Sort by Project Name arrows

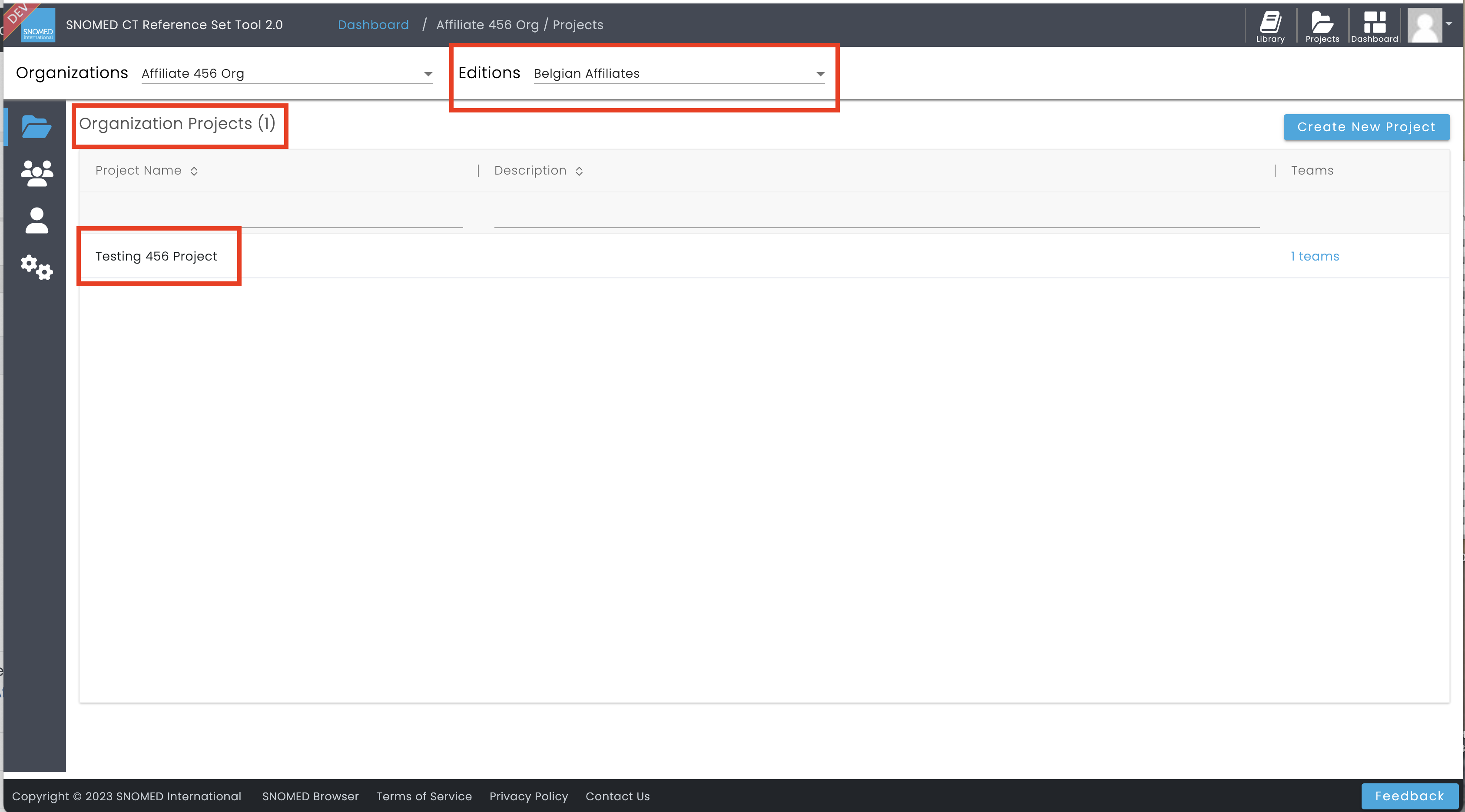(194, 171)
